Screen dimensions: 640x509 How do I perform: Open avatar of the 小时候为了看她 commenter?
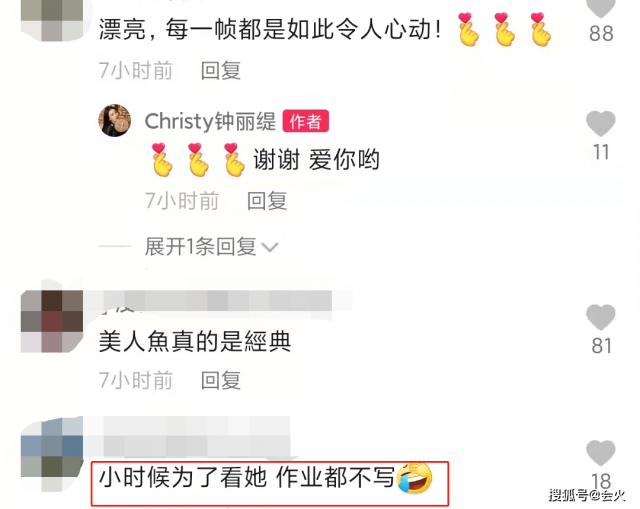pyautogui.click(x=52, y=453)
